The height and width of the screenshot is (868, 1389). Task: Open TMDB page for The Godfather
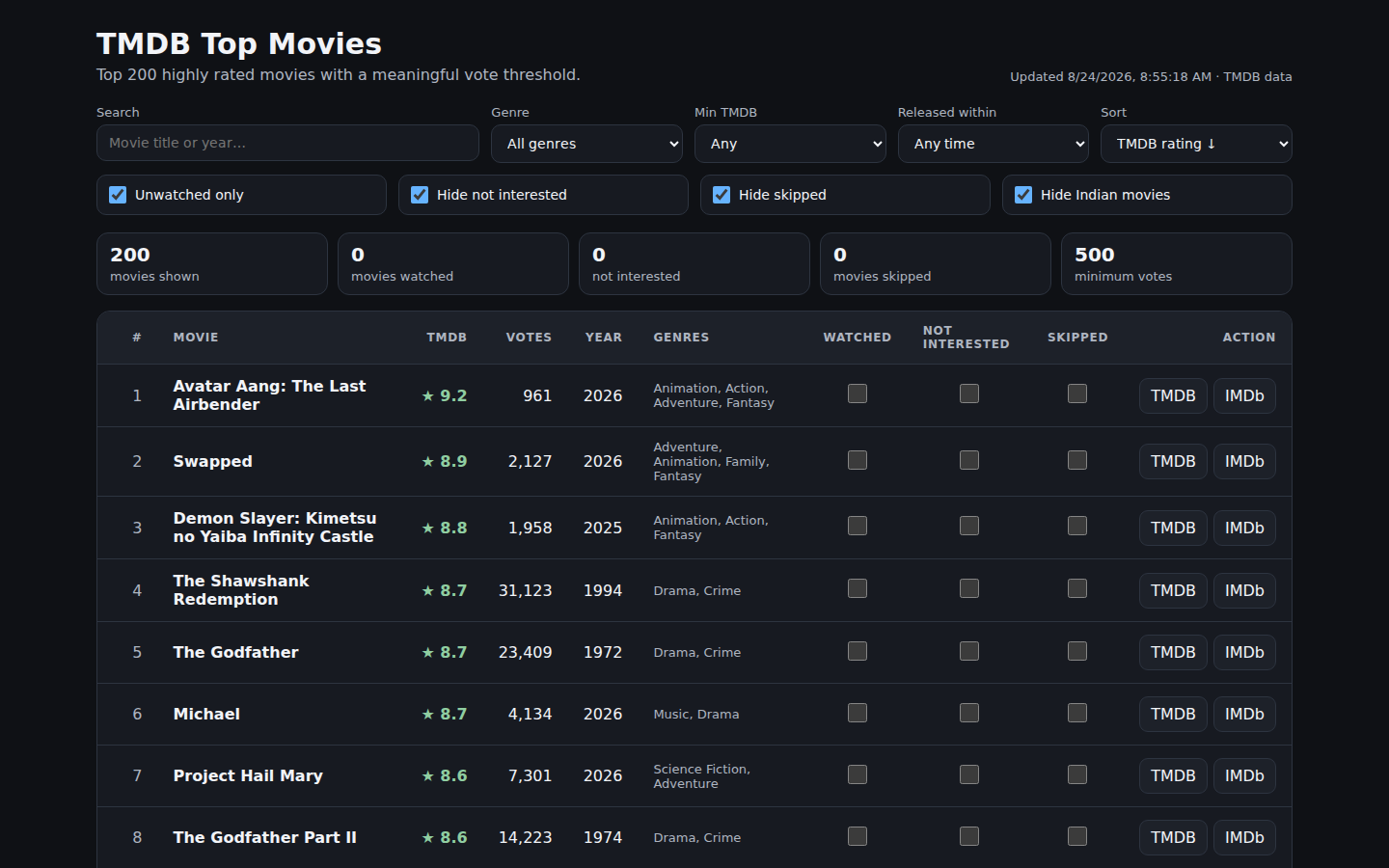(x=1173, y=652)
